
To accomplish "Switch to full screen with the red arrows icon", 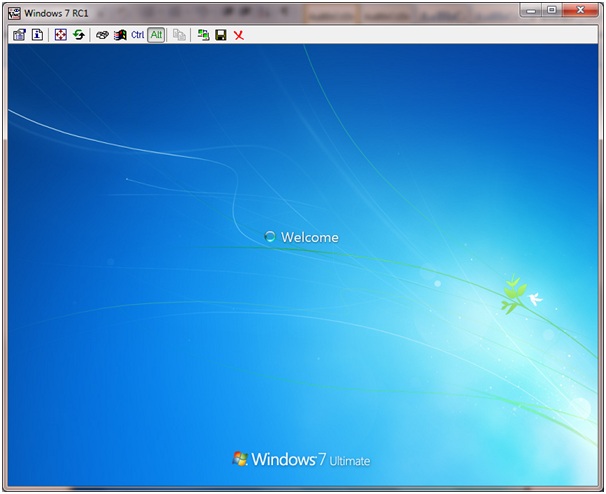I will (x=61, y=35).
